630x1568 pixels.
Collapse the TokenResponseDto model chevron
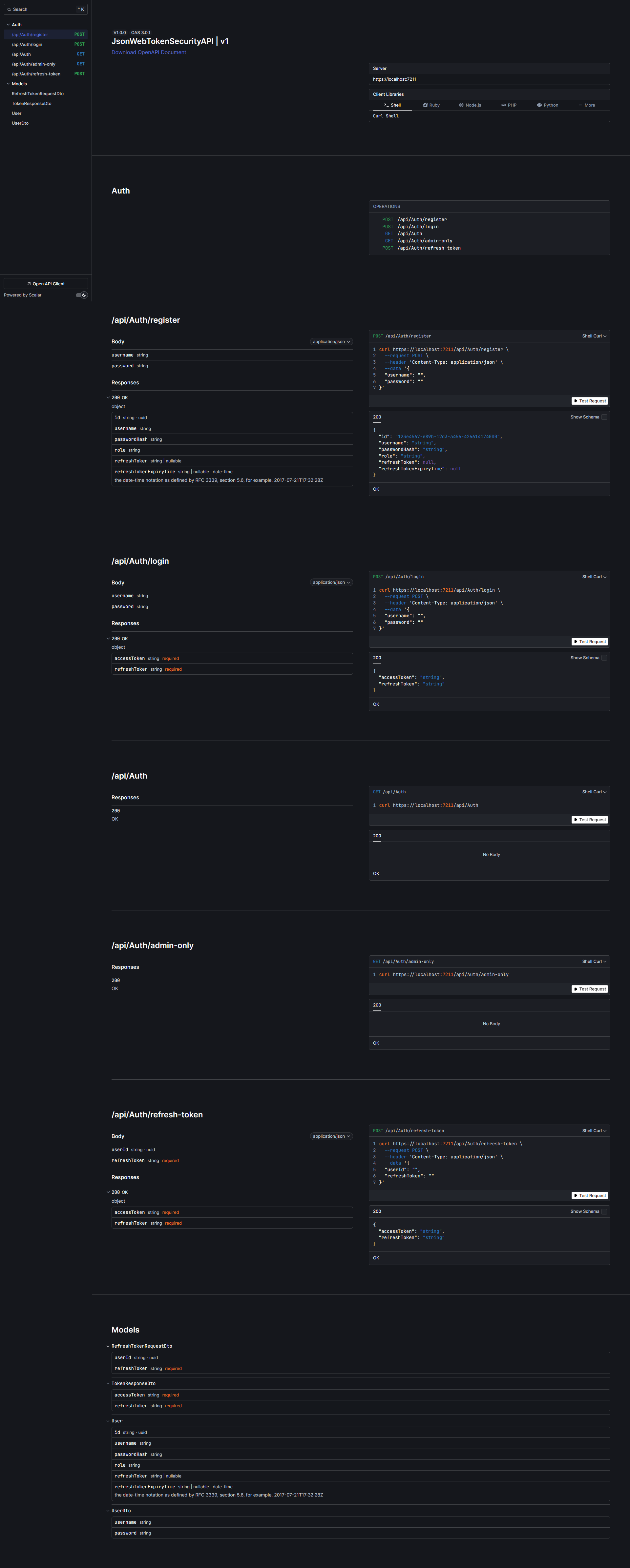(x=108, y=1384)
